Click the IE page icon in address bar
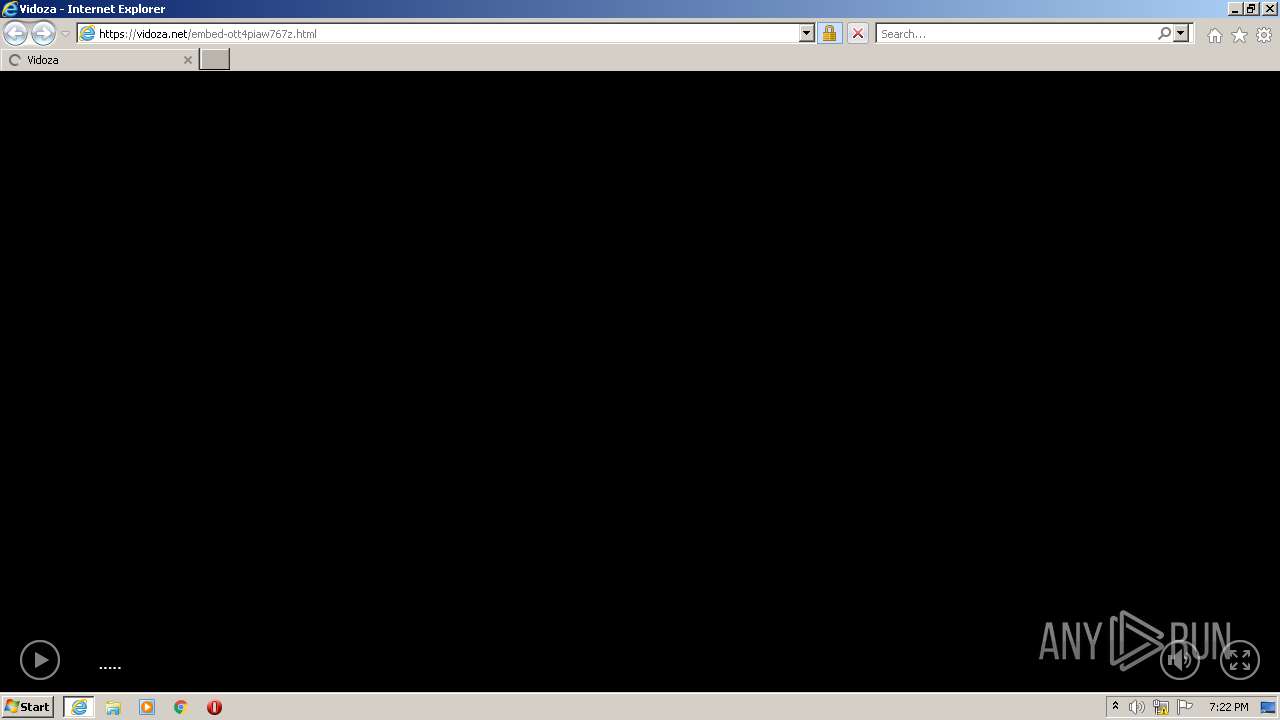Viewport: 1280px width, 720px height. 87,33
